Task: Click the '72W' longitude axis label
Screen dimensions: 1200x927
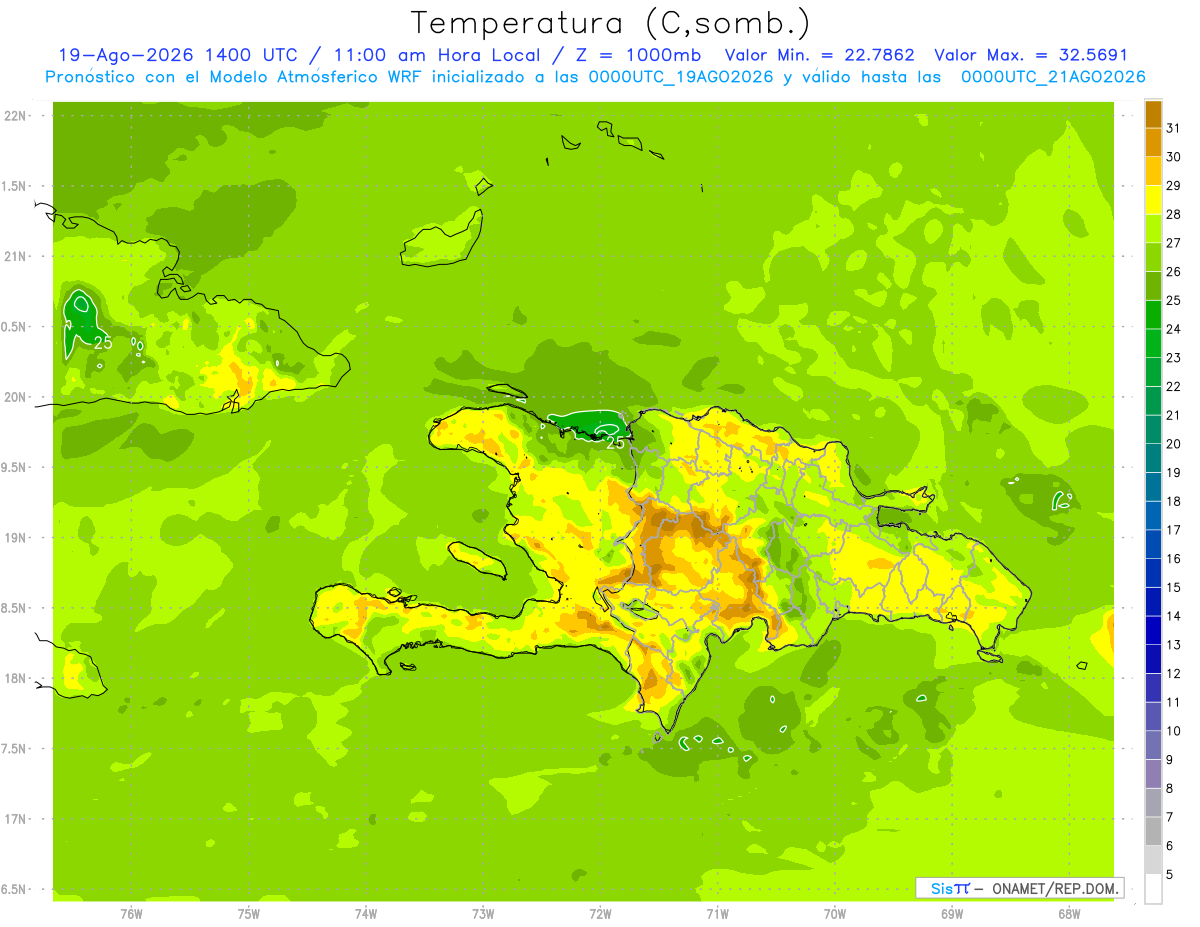Action: pyautogui.click(x=600, y=913)
